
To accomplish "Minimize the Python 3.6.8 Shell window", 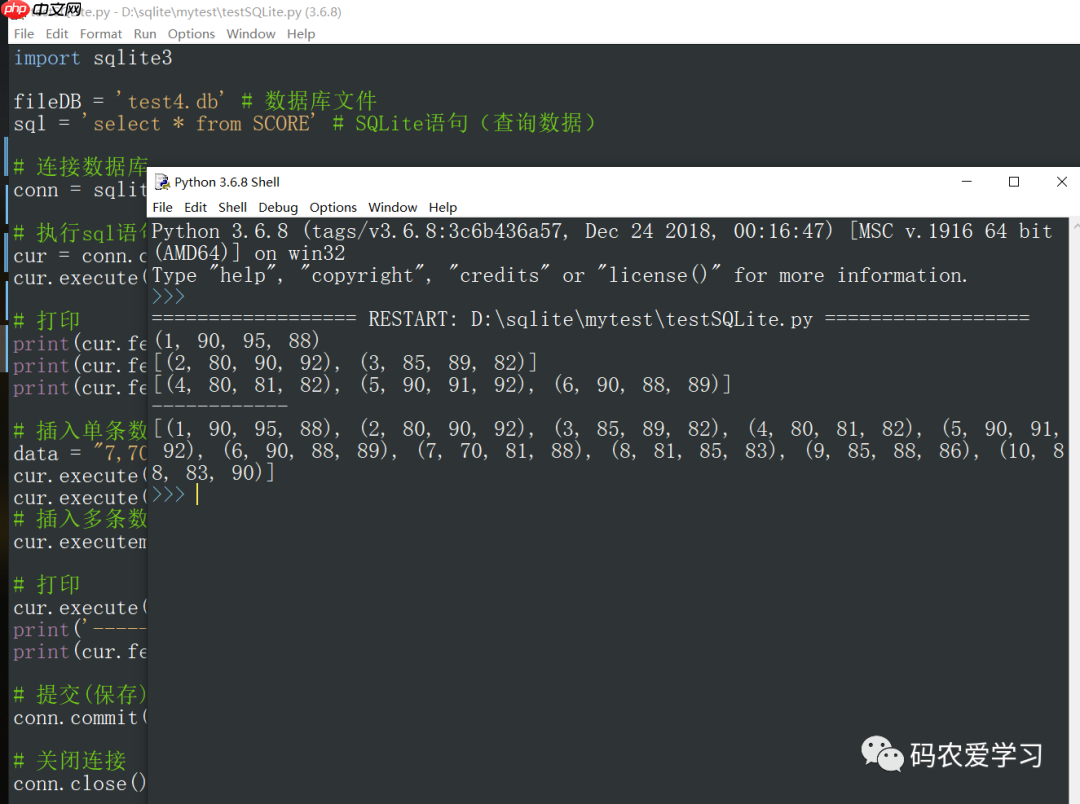I will tap(966, 182).
